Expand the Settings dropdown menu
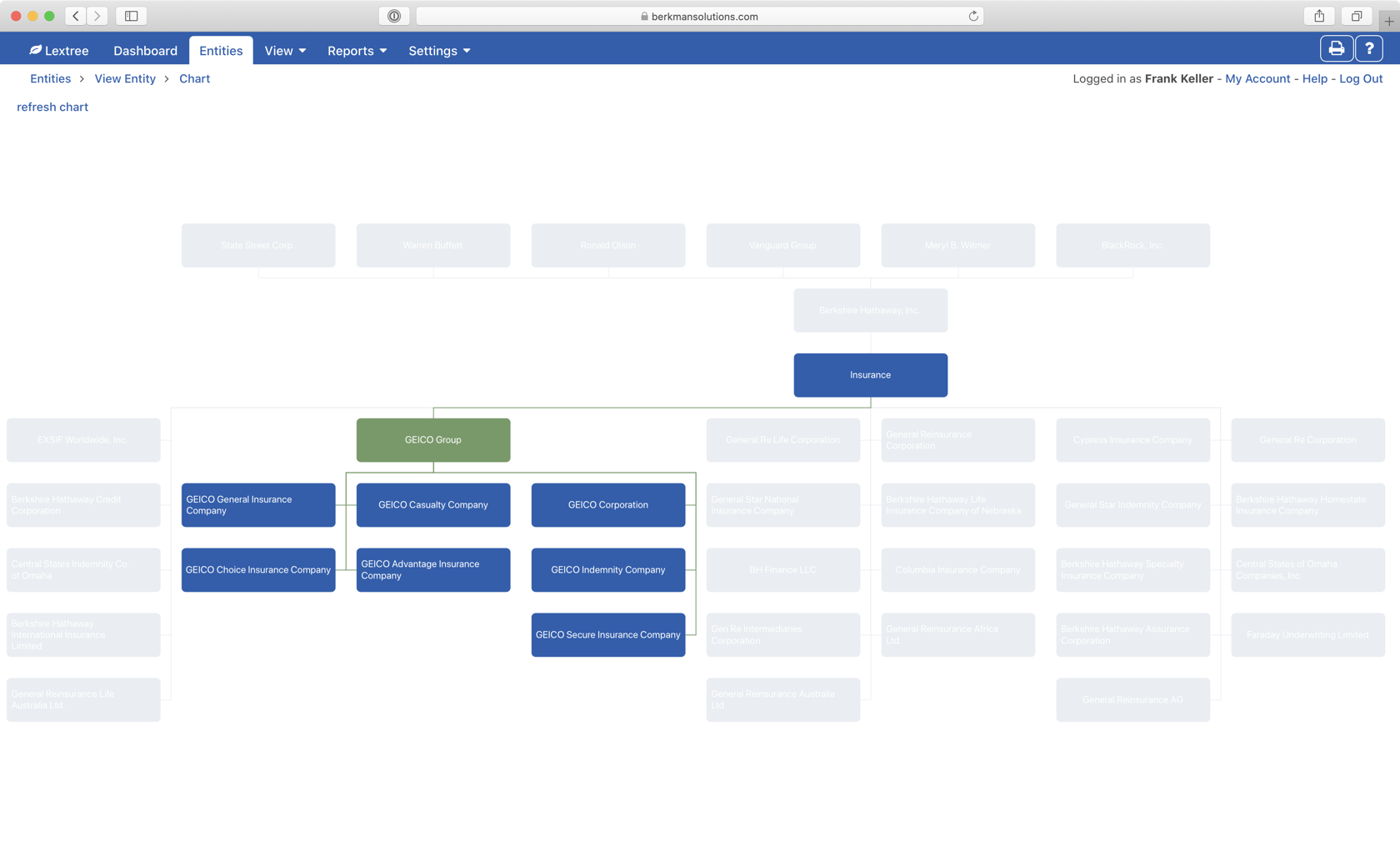The image size is (1400, 856). pos(439,51)
